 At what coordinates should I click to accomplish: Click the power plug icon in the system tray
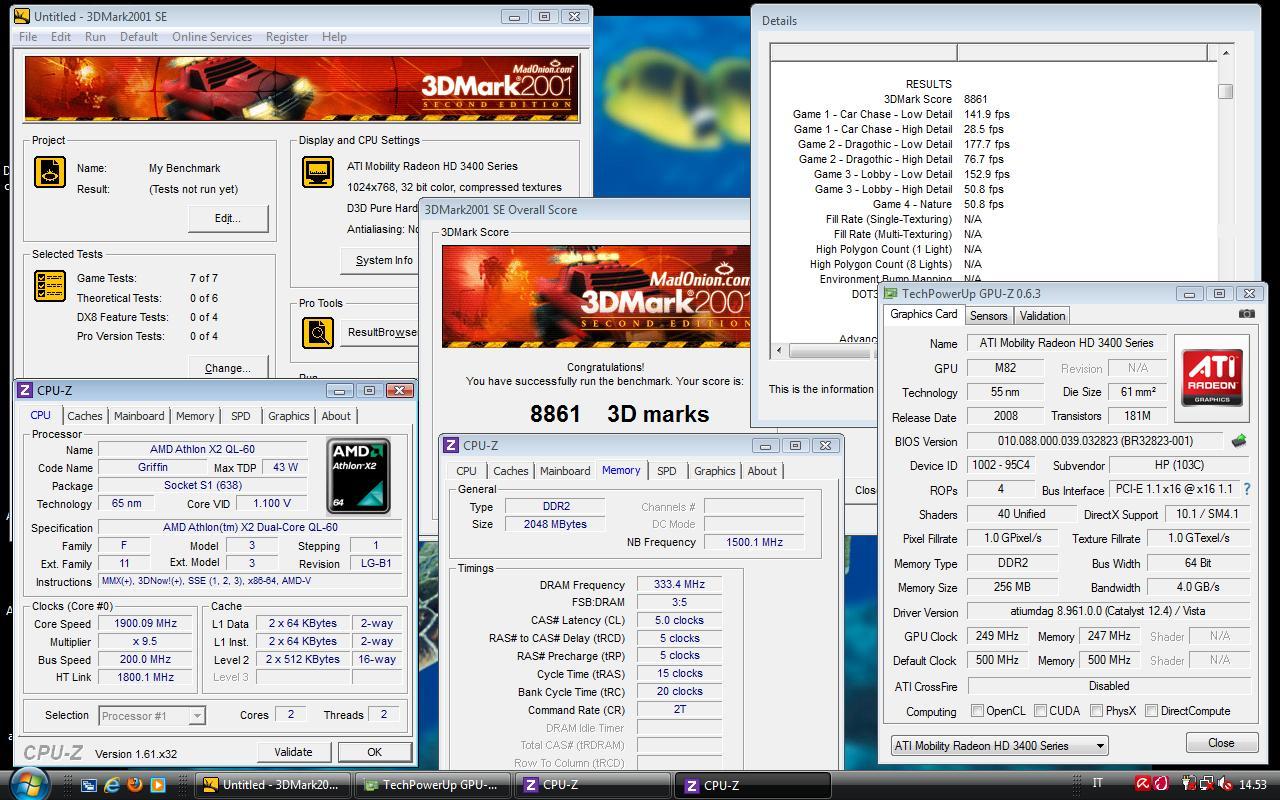1189,785
